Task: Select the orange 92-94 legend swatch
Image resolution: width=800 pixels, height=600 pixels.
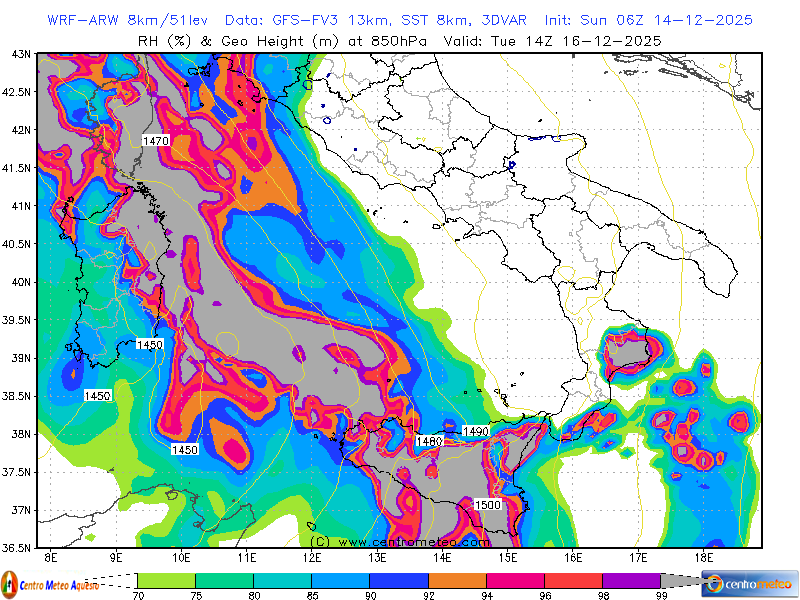Action: 457,580
